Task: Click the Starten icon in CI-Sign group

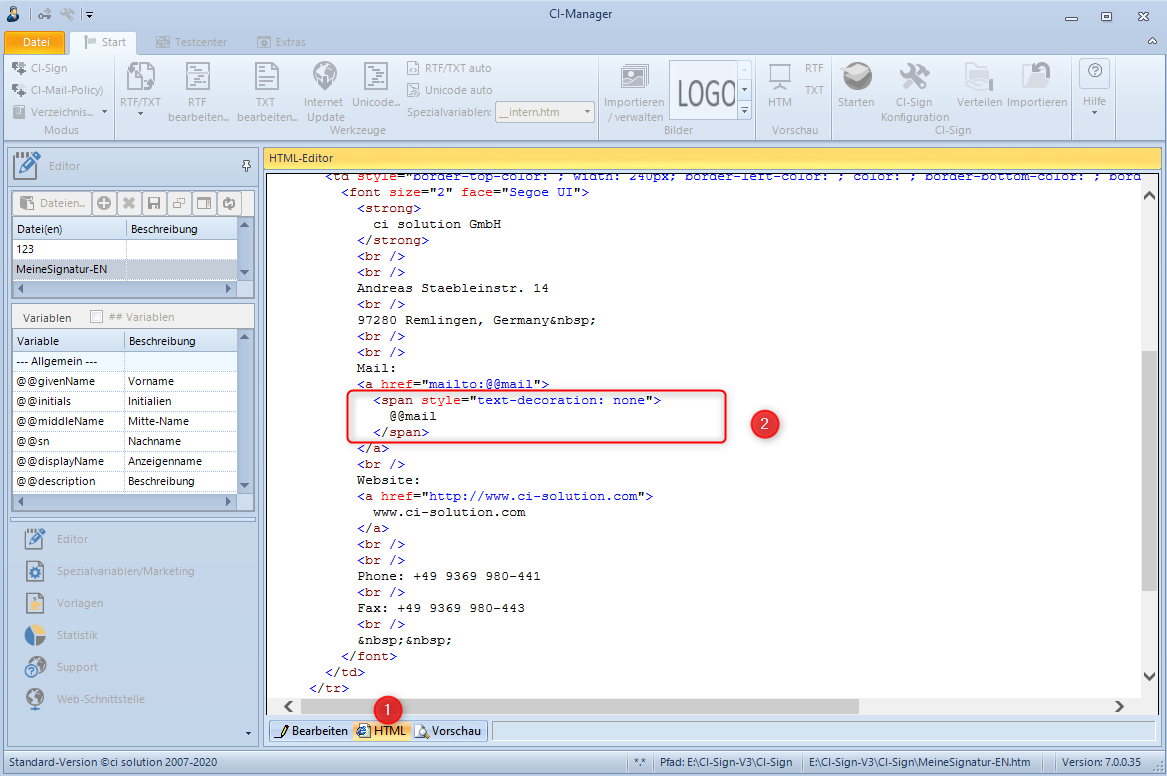Action: click(x=856, y=77)
